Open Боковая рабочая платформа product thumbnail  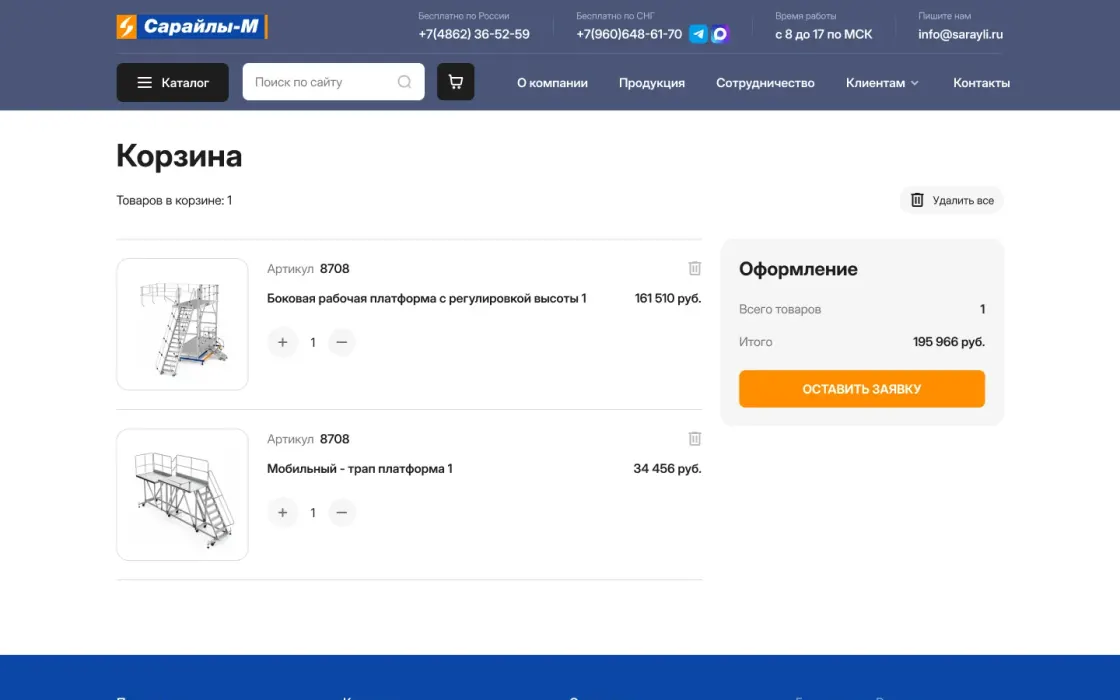click(182, 324)
